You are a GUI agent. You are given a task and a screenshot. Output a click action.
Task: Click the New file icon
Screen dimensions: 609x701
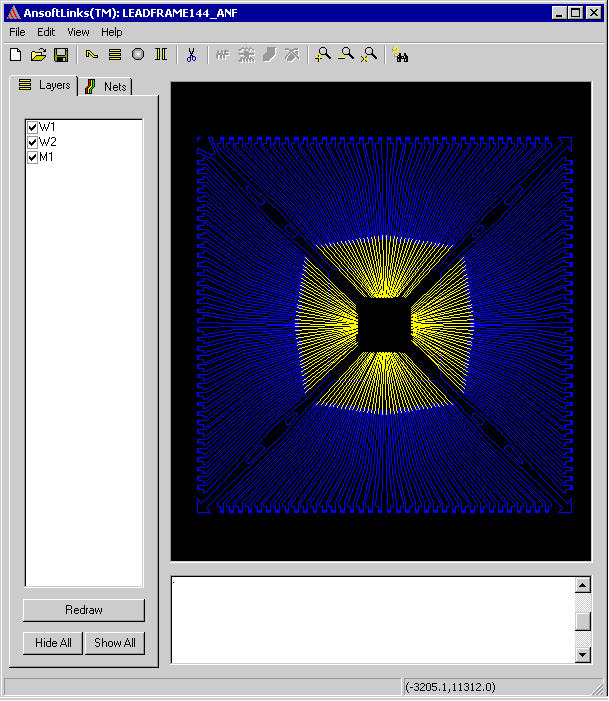16,55
